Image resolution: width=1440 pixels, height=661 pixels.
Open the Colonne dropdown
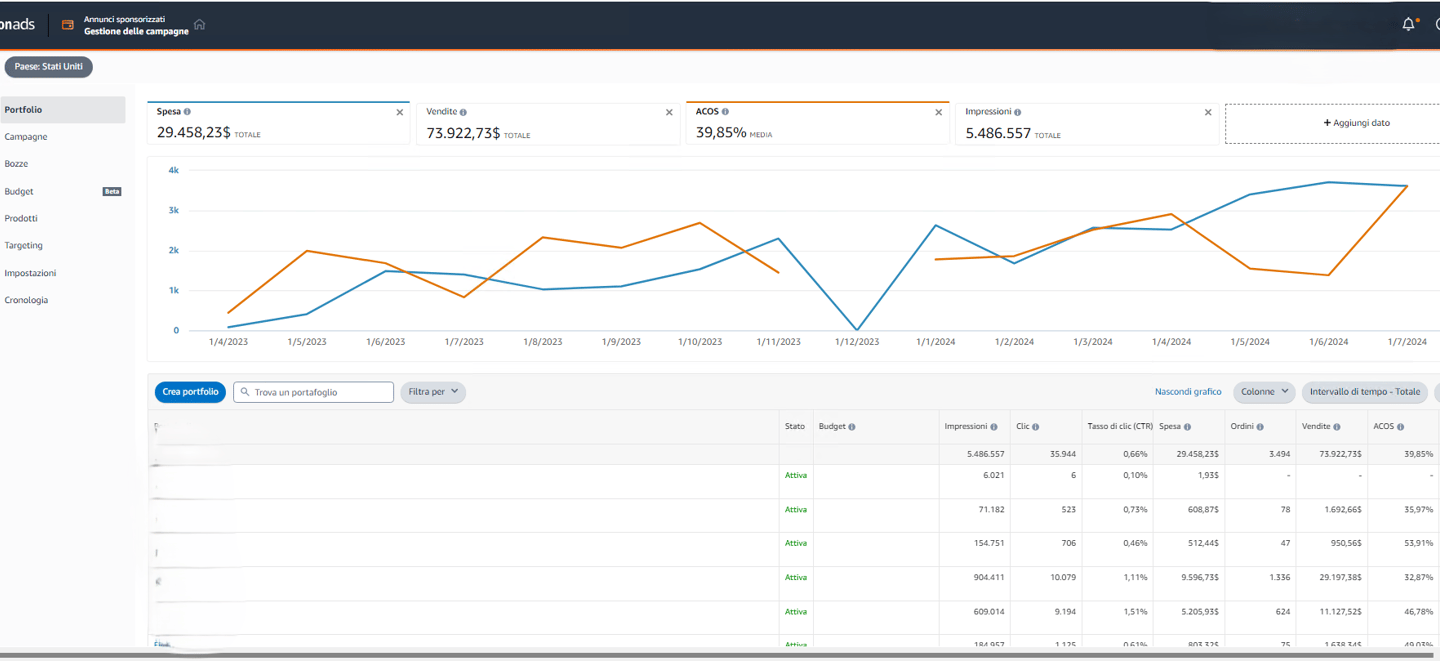[1264, 392]
